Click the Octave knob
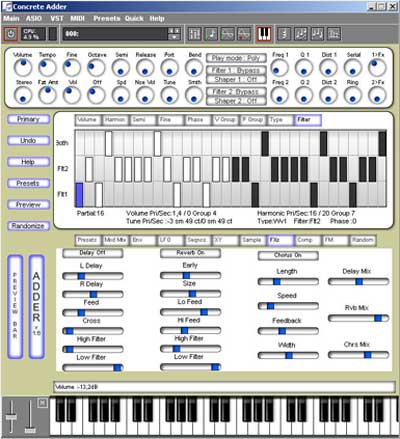Screen dimensions: 400x439 coord(96,68)
